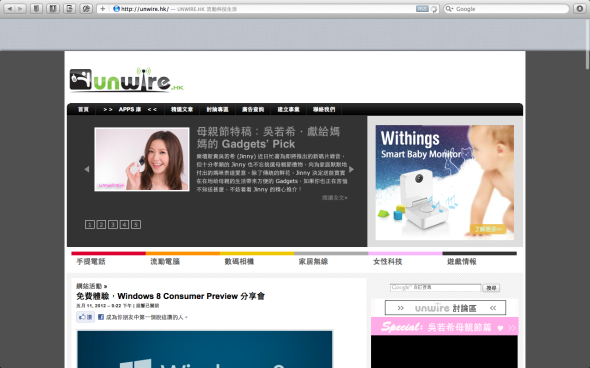This screenshot has width=590, height=368.
Task: Click 了解更多 button on Withings ad
Action: click(488, 229)
